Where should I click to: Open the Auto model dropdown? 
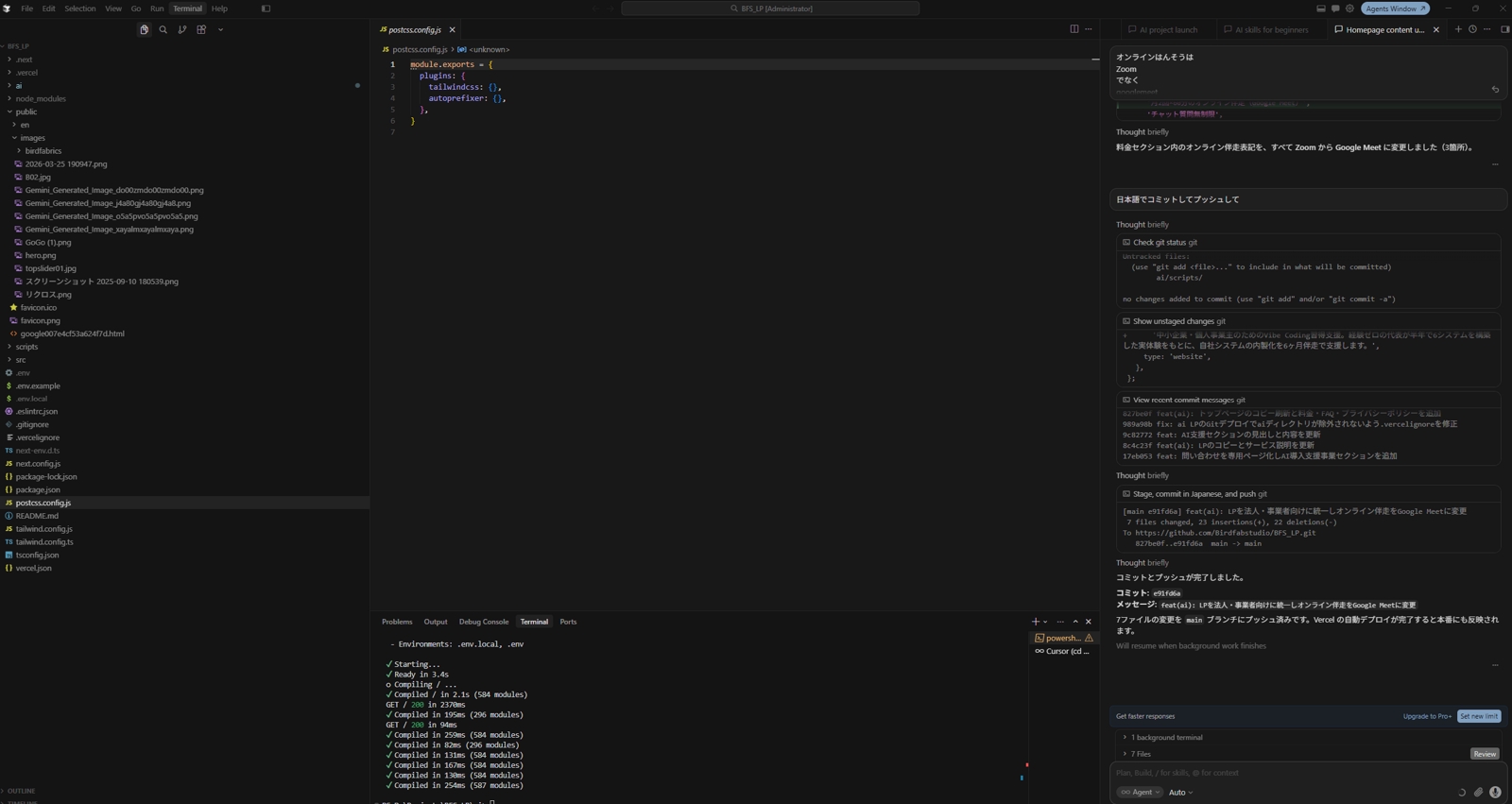click(x=1180, y=793)
